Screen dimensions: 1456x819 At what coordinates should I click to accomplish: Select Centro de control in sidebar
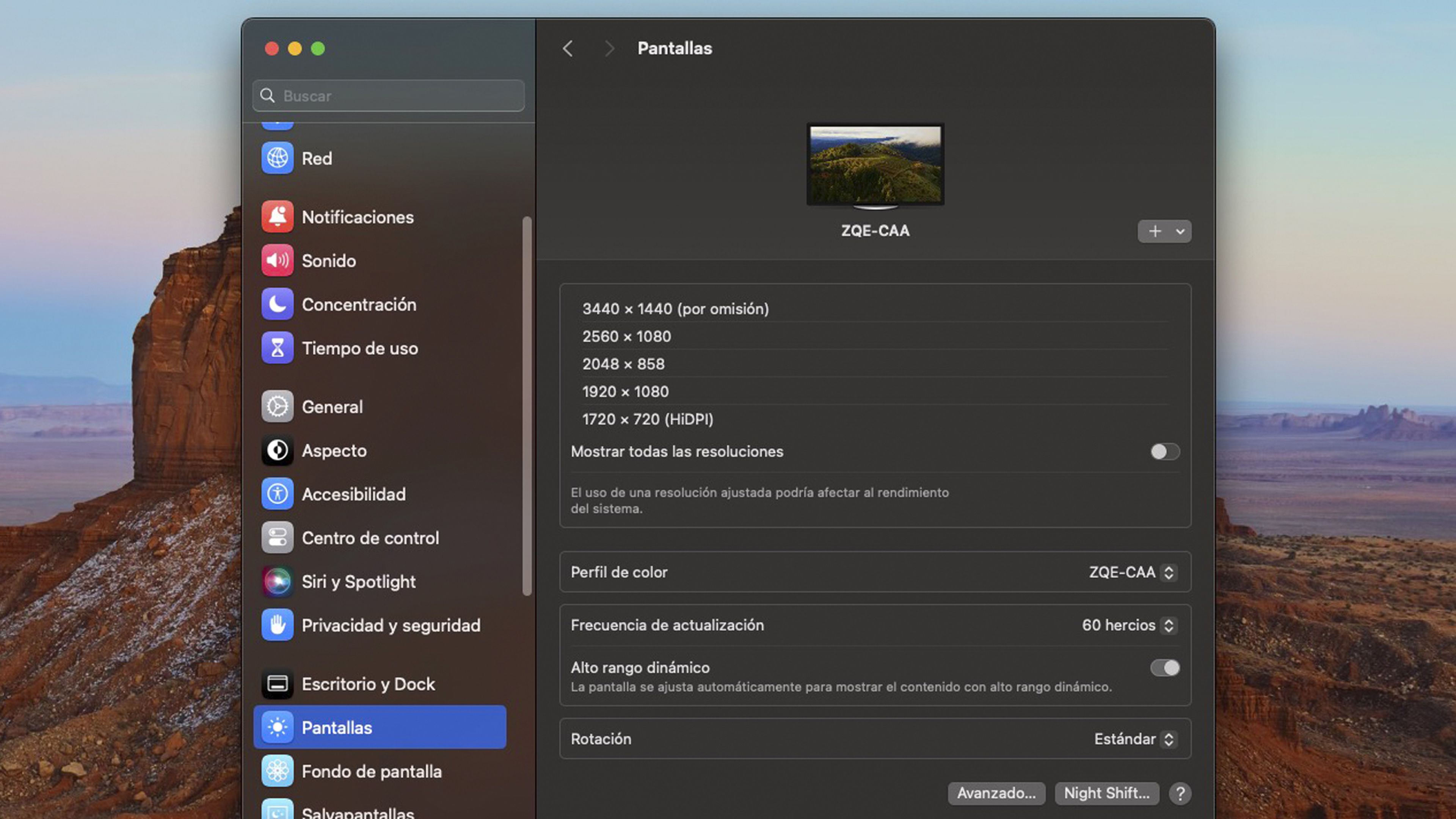(x=380, y=538)
